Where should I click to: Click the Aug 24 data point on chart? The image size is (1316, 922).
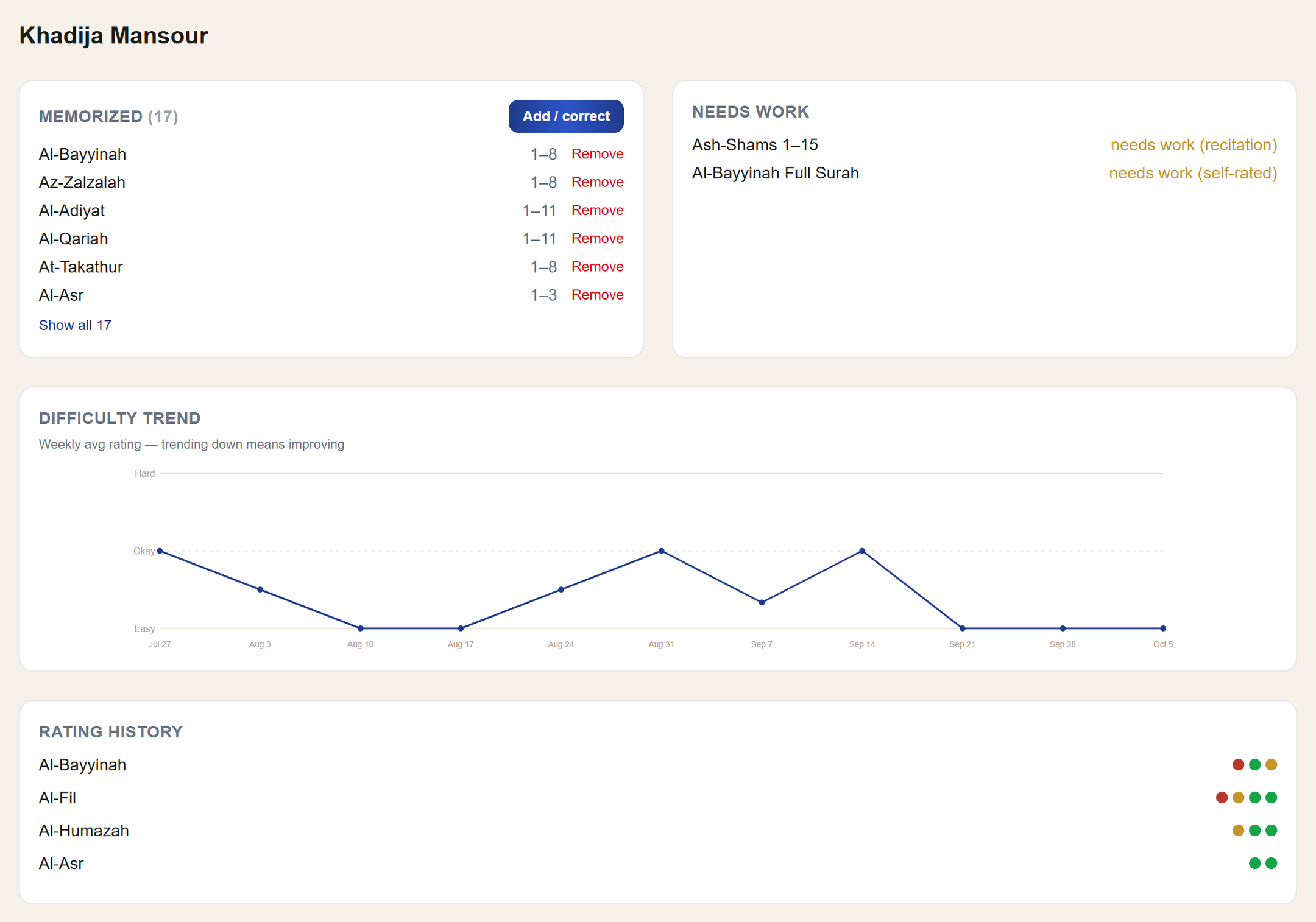pos(561,589)
